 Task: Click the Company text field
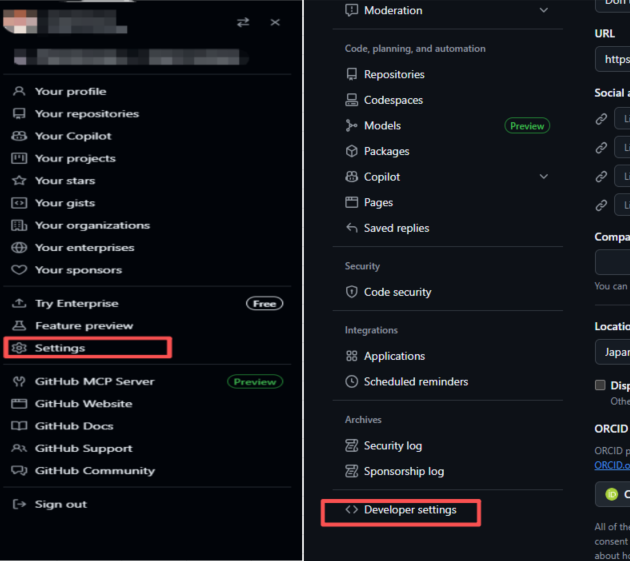click(612, 262)
